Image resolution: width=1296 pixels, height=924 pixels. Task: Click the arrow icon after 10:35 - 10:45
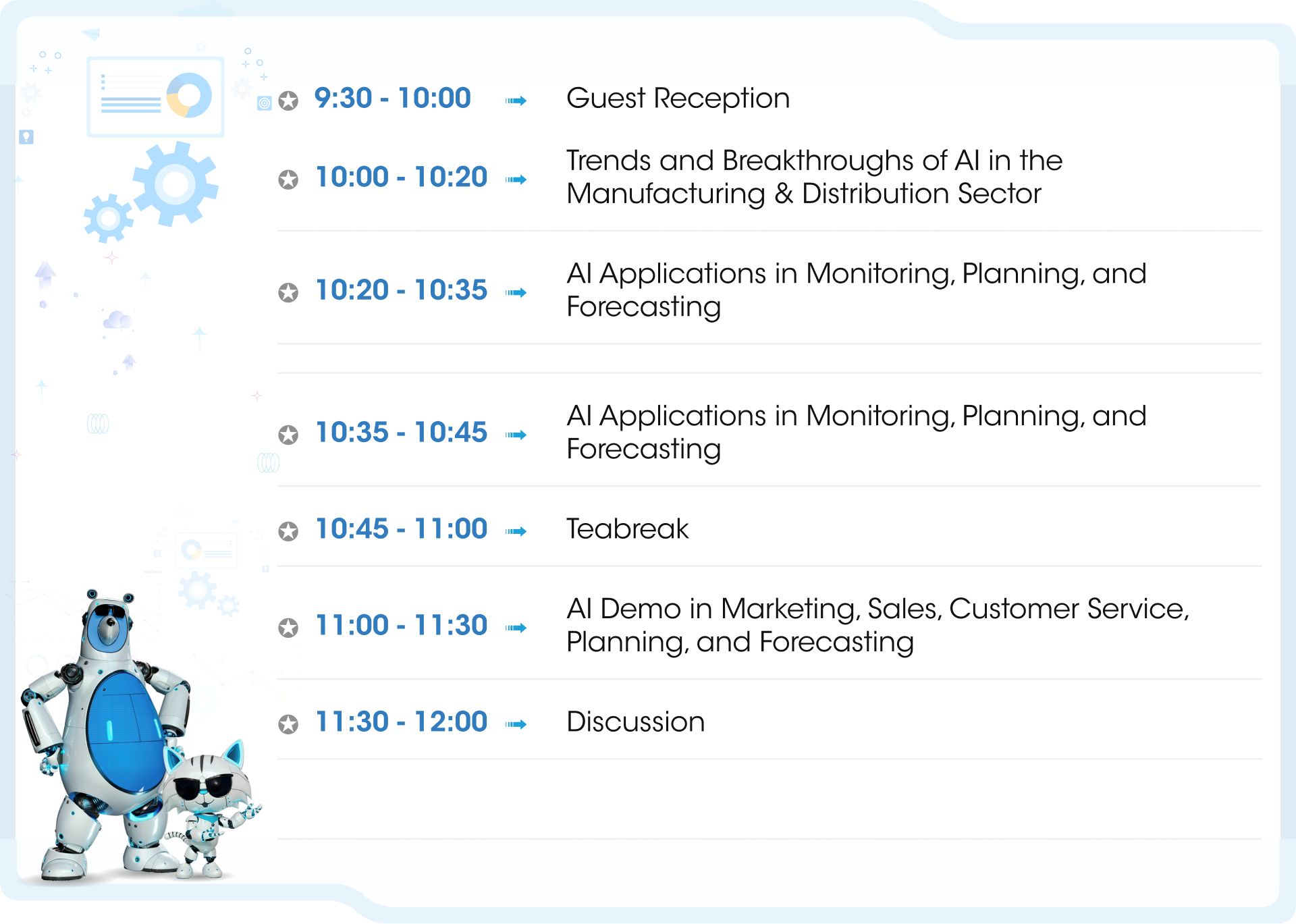[516, 435]
